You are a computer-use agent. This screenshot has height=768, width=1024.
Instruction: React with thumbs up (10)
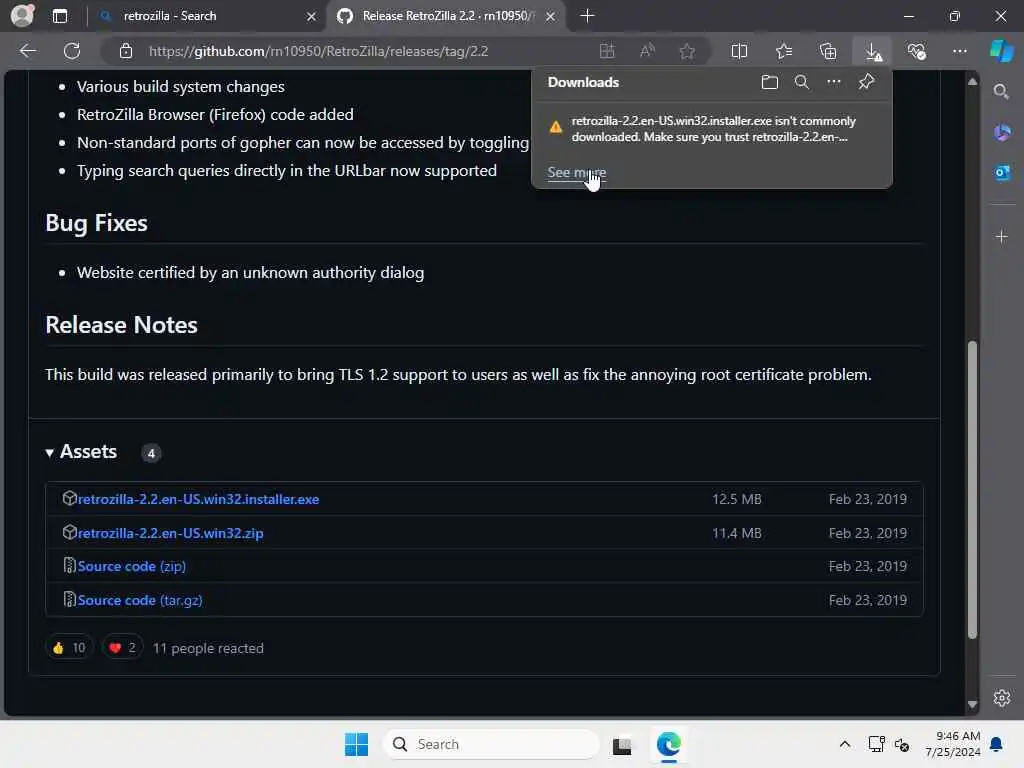[69, 648]
